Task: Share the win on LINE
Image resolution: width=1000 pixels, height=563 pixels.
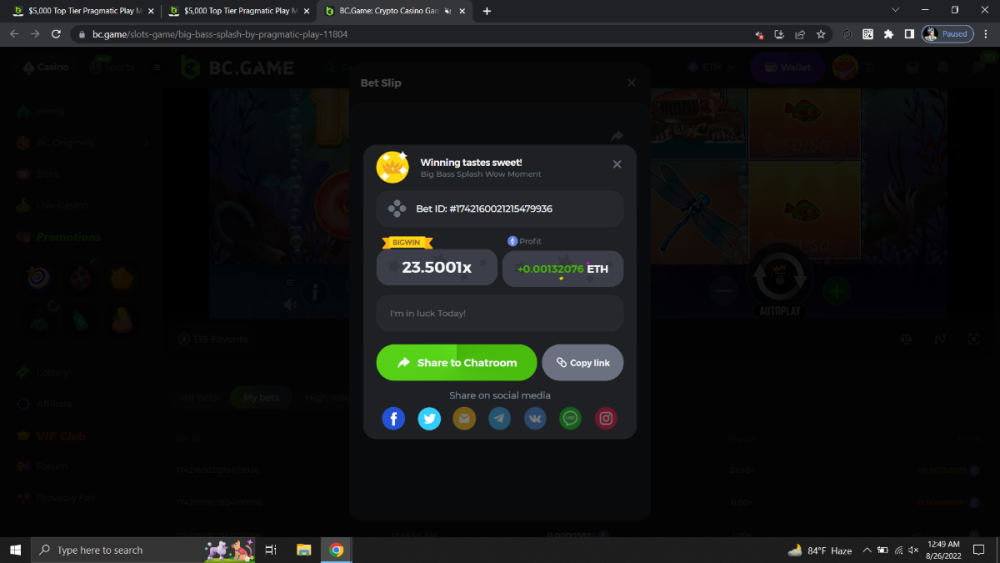Action: [570, 419]
